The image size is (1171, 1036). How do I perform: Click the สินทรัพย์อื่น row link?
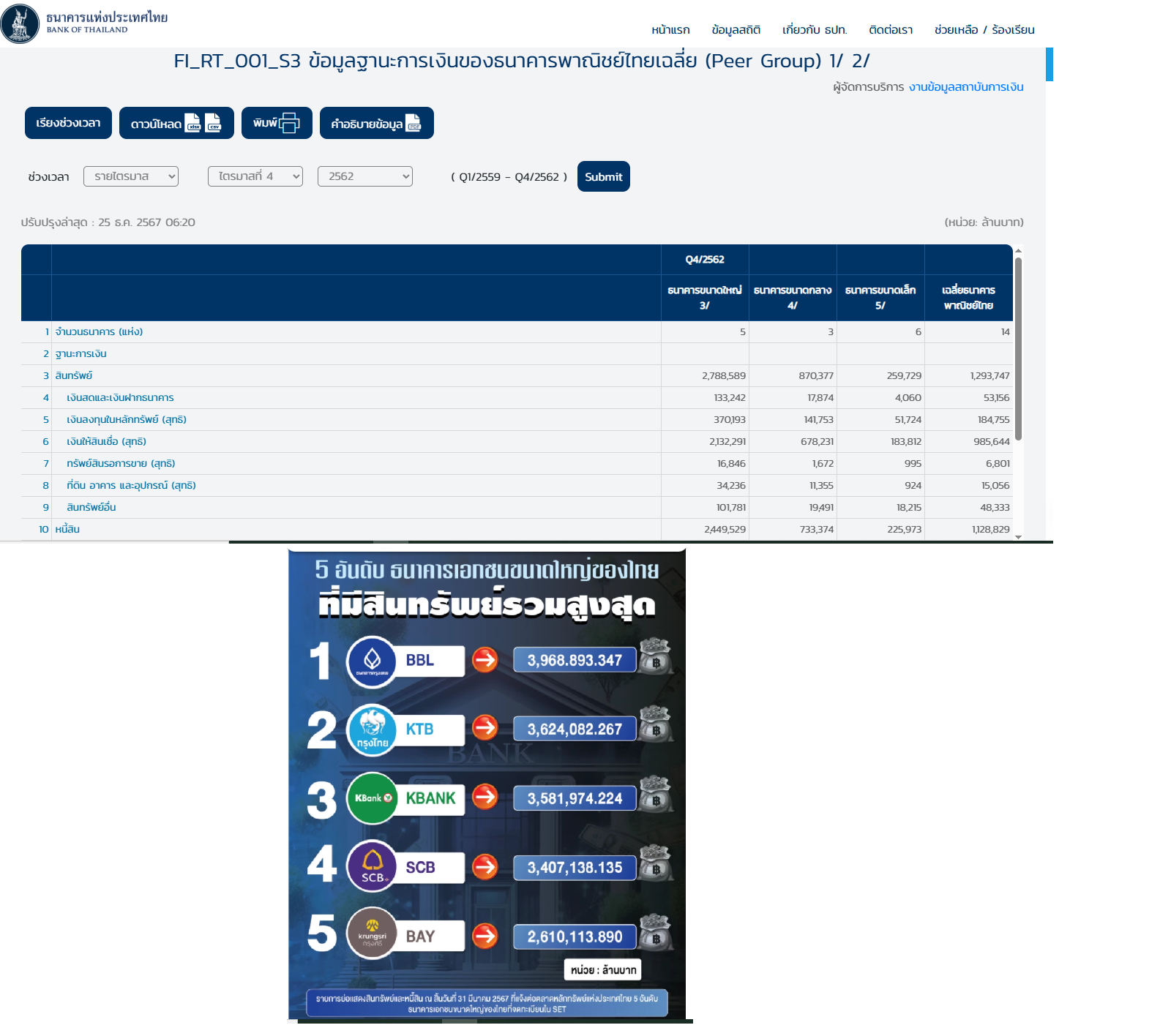91,507
